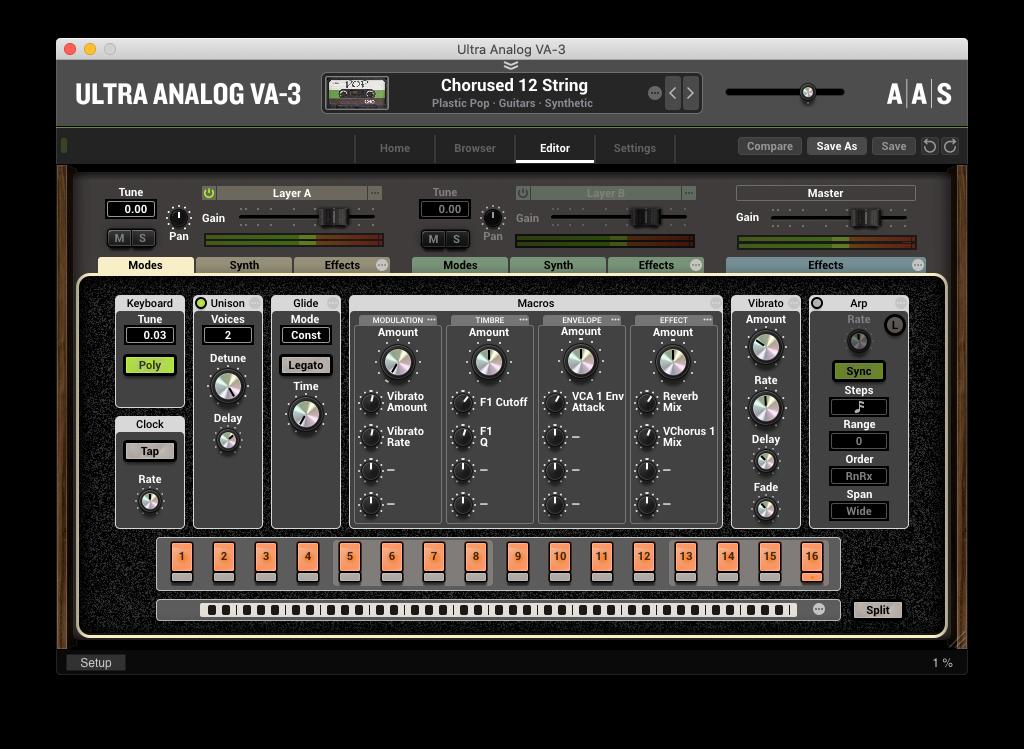Click the Save As button
Image resolution: width=1024 pixels, height=749 pixels.
point(837,146)
